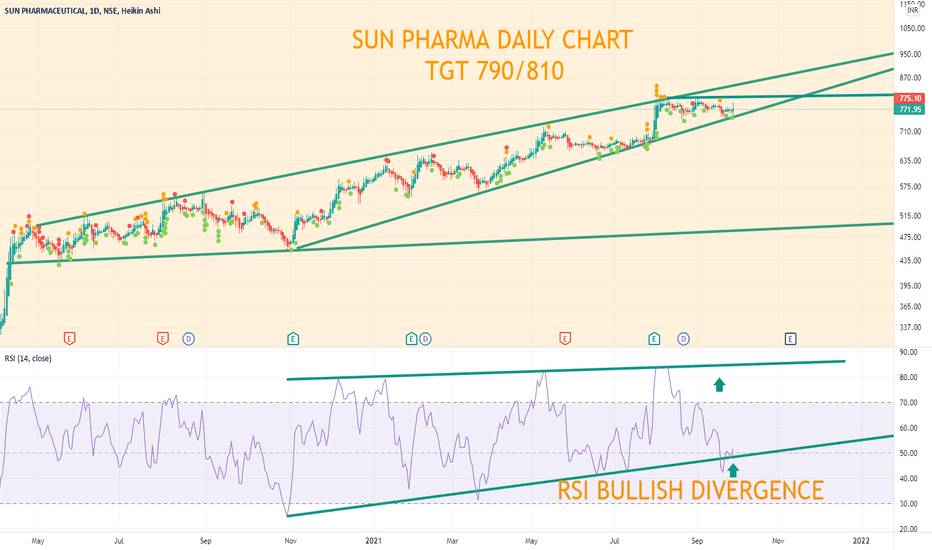Click the 60.00 RSI axis value
Image resolution: width=932 pixels, height=550 pixels.
[908, 428]
